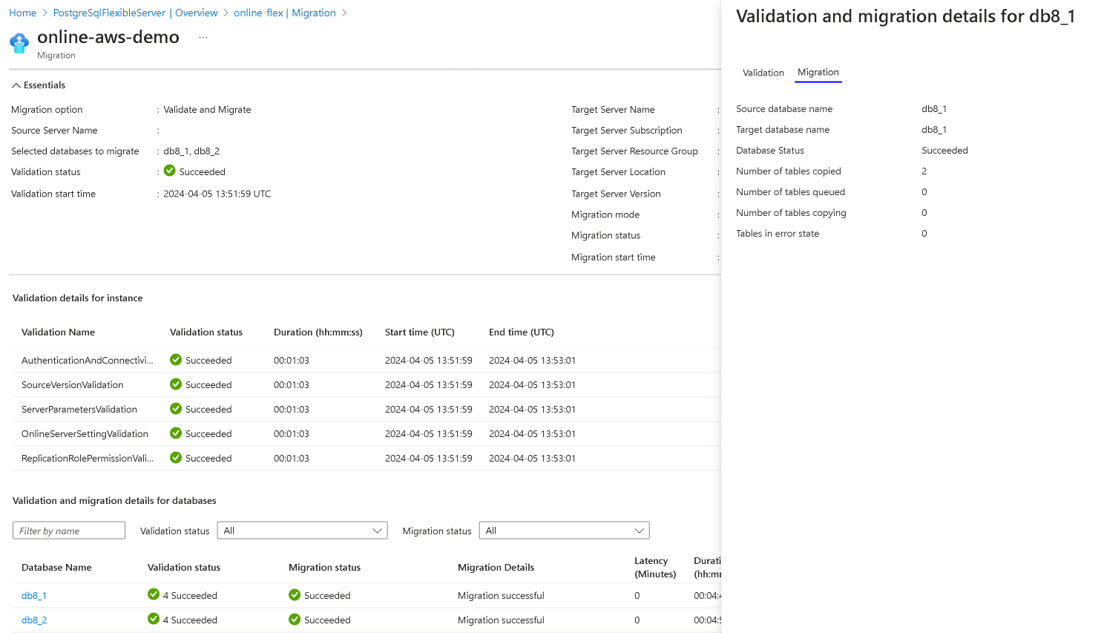Click db8_1 migration status success icon
Screen dimensions: 1104x633
pos(294,595)
